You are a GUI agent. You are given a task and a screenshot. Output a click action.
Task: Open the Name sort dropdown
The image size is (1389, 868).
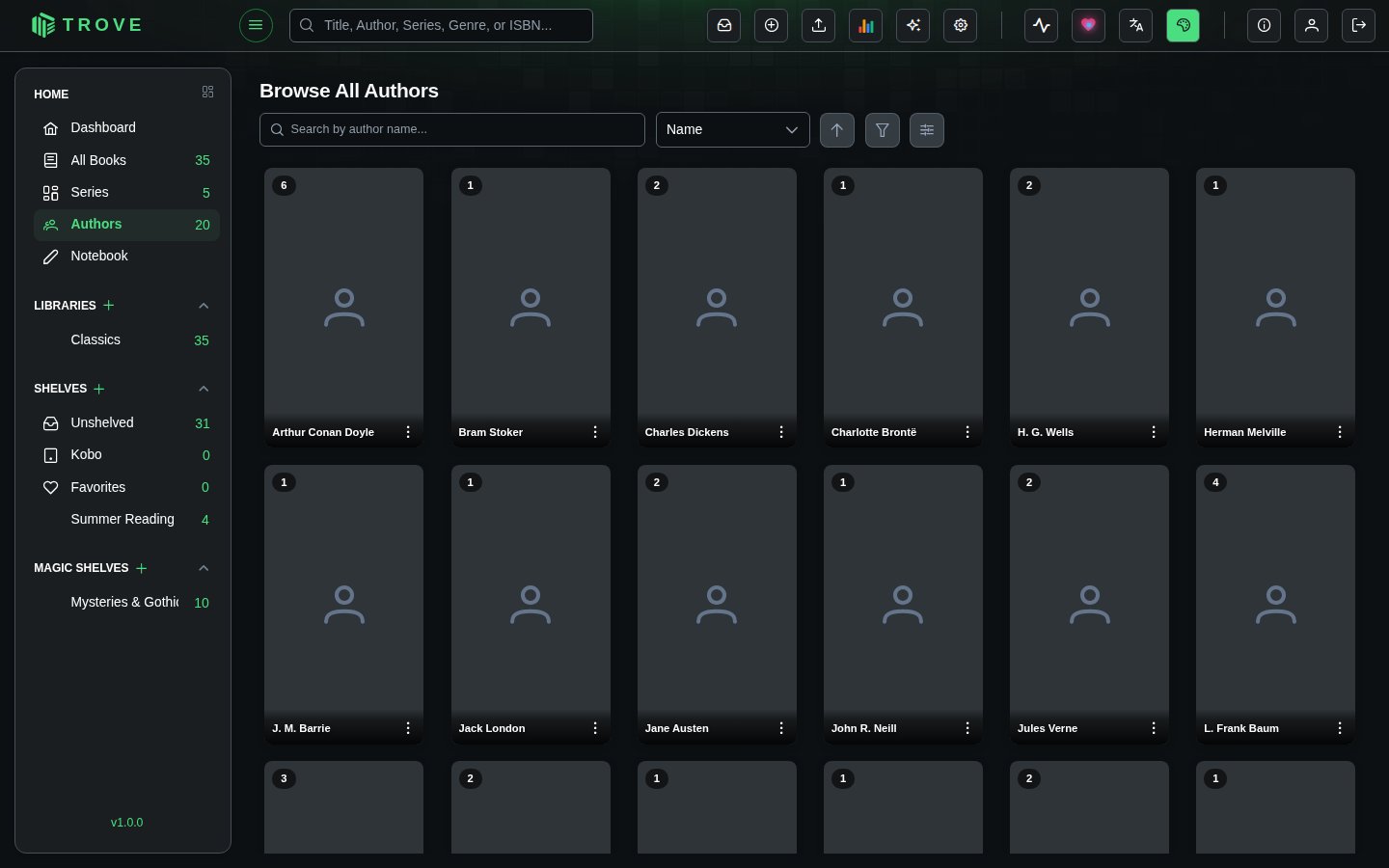[x=733, y=130]
